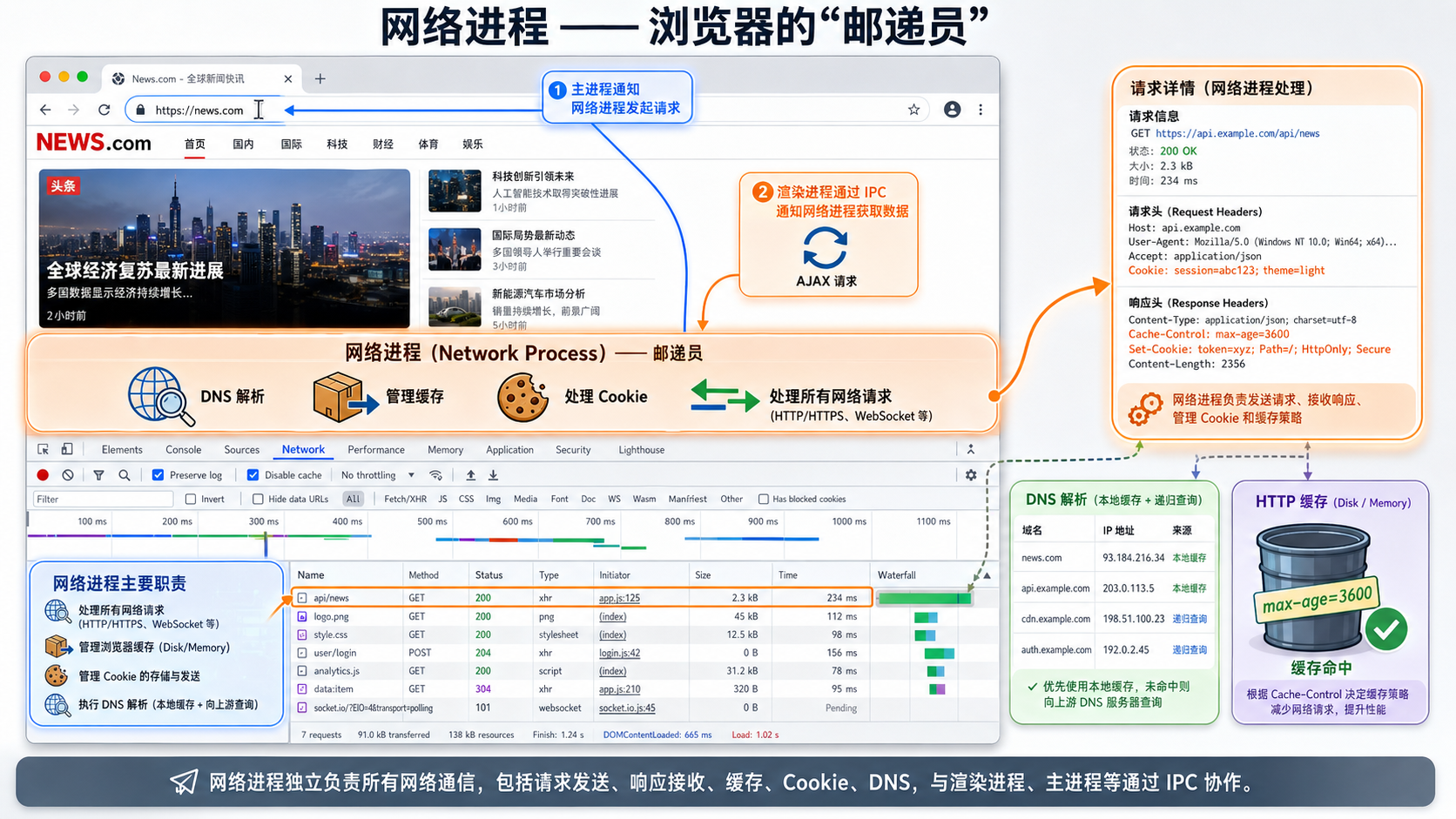Open a new browser tab with plus
This screenshot has width=1456, height=819.
320,78
